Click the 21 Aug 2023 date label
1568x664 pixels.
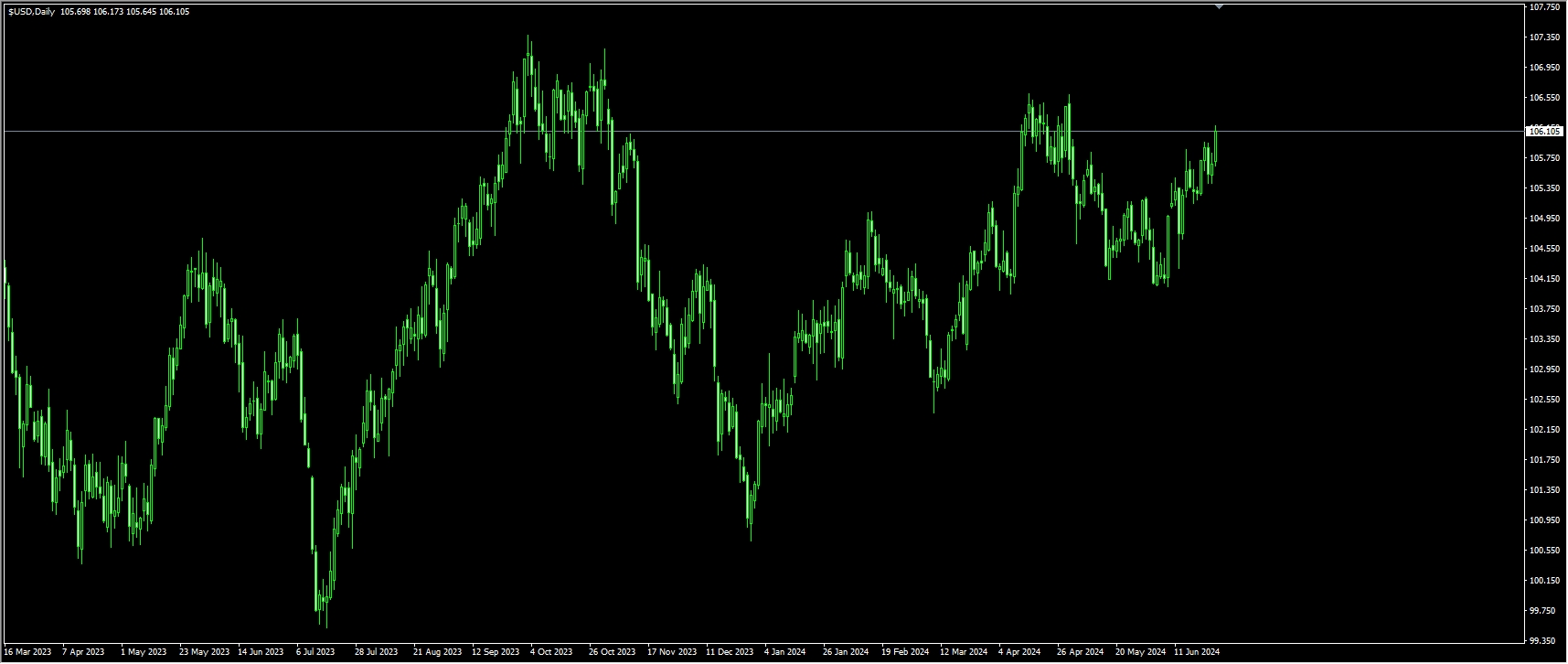(437, 652)
